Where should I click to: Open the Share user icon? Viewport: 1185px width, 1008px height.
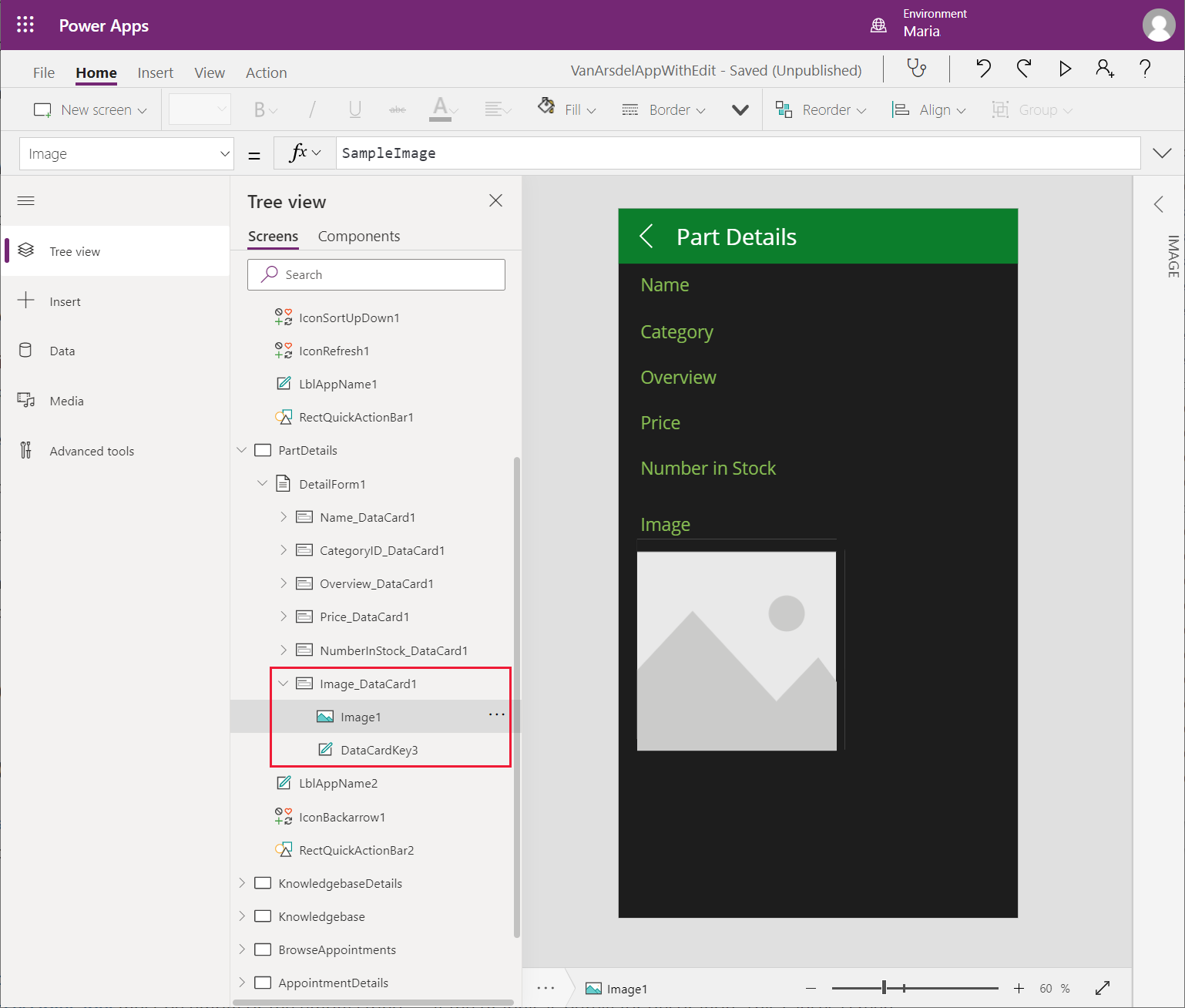pos(1105,69)
